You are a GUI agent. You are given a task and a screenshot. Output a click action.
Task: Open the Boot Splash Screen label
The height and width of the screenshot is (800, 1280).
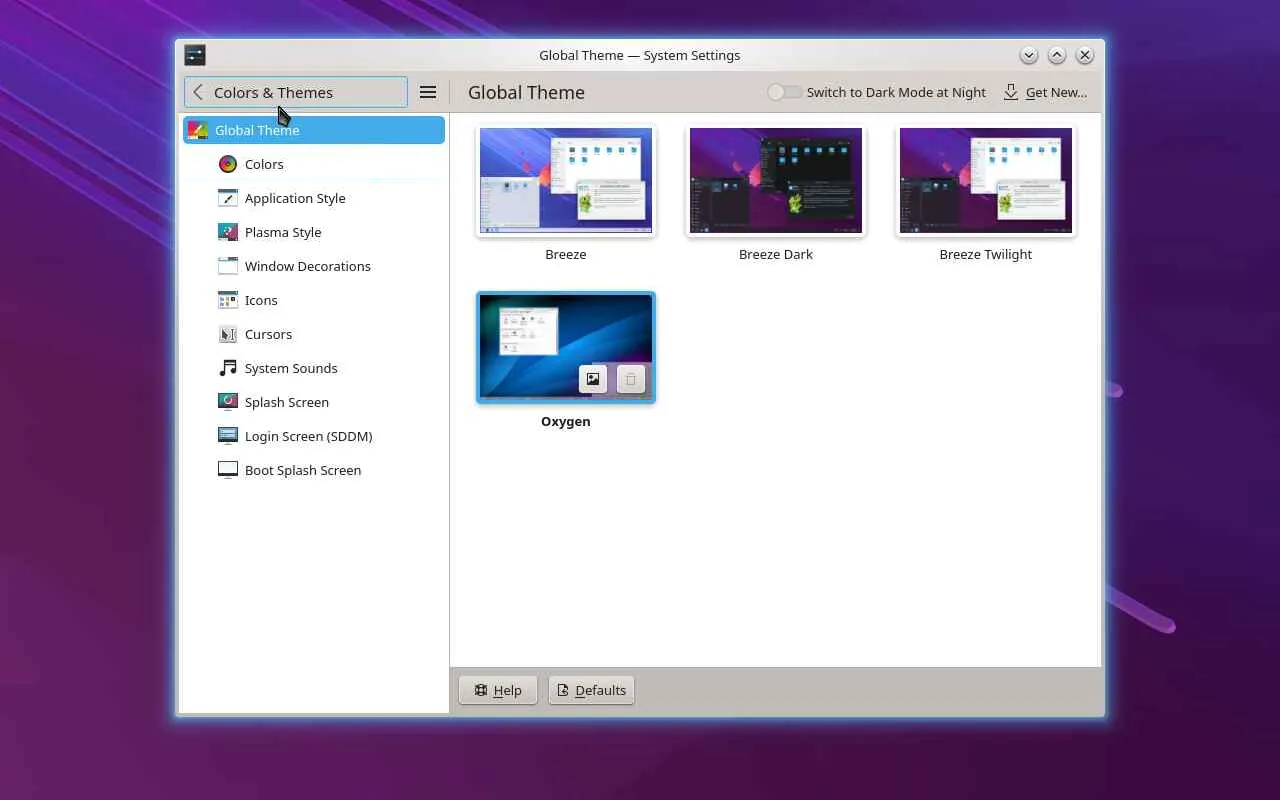click(x=303, y=470)
